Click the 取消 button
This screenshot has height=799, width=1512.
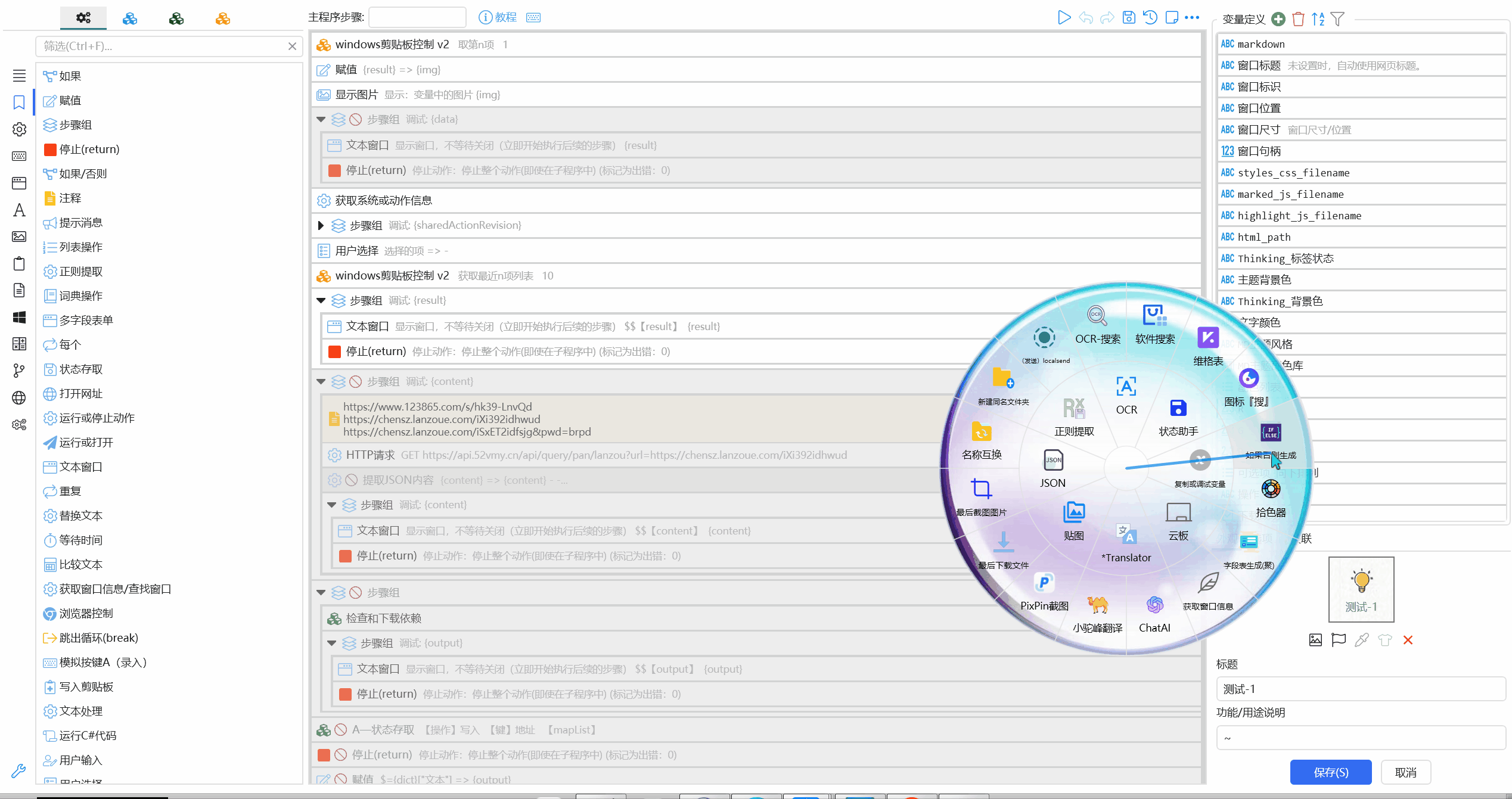1405,772
